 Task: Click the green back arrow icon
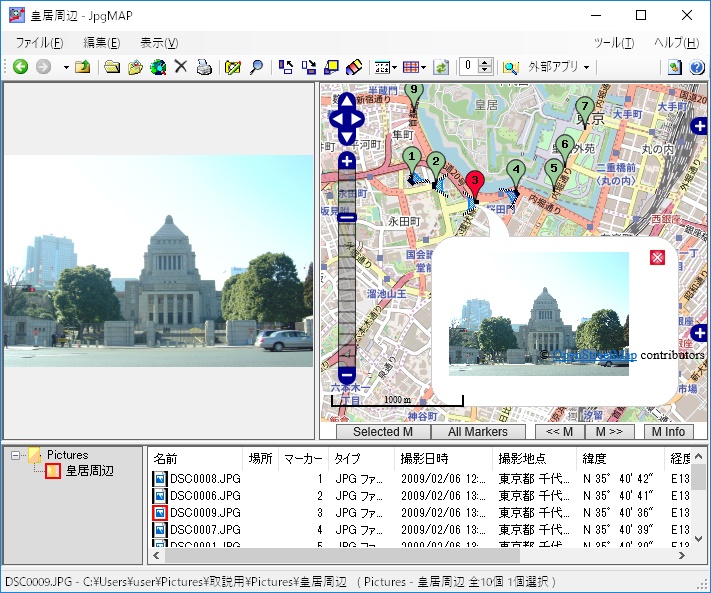(x=20, y=67)
